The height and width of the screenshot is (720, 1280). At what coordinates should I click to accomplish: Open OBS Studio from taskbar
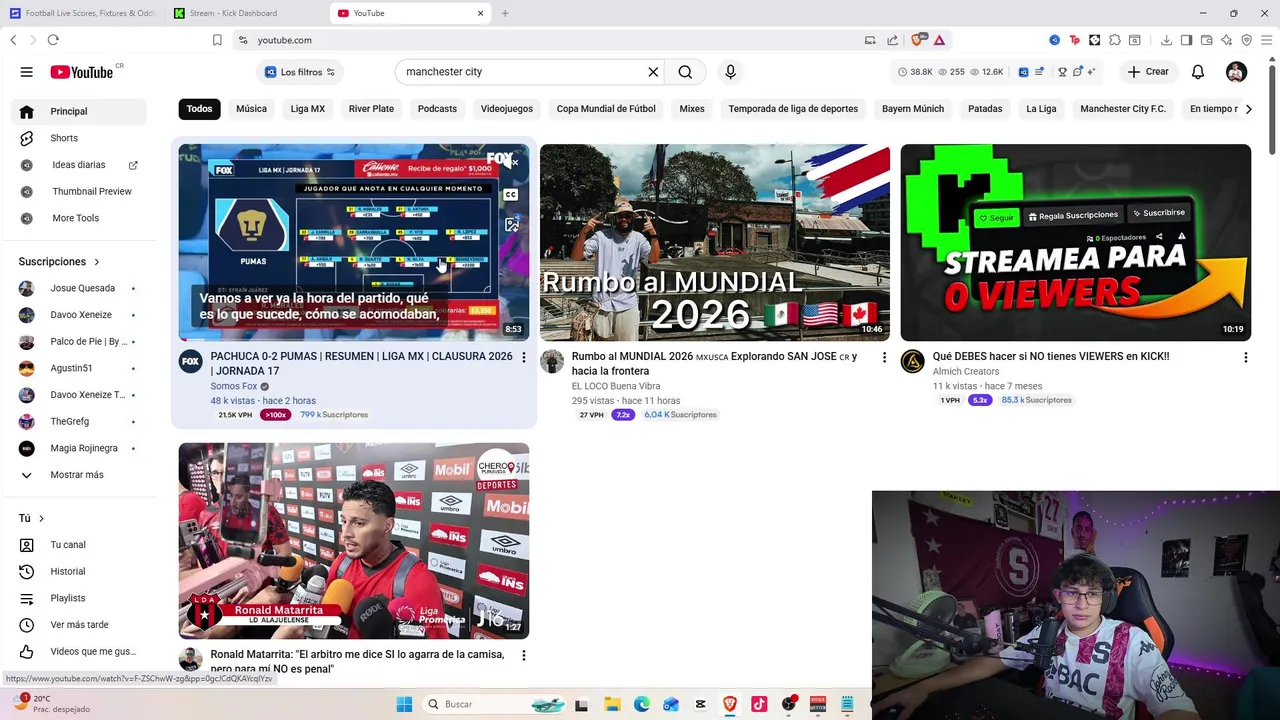click(789, 704)
